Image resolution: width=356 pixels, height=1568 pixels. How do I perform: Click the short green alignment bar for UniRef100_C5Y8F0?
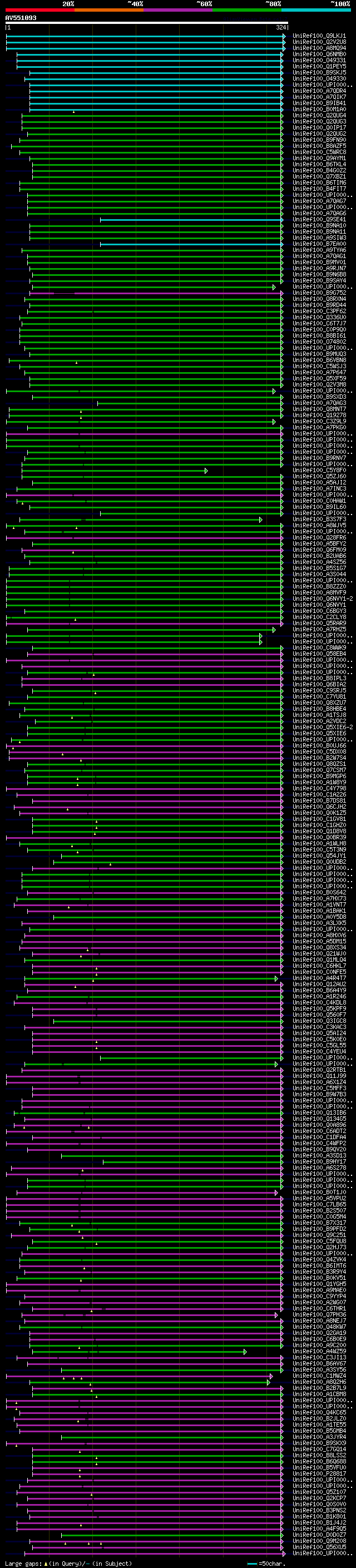pos(115,471)
